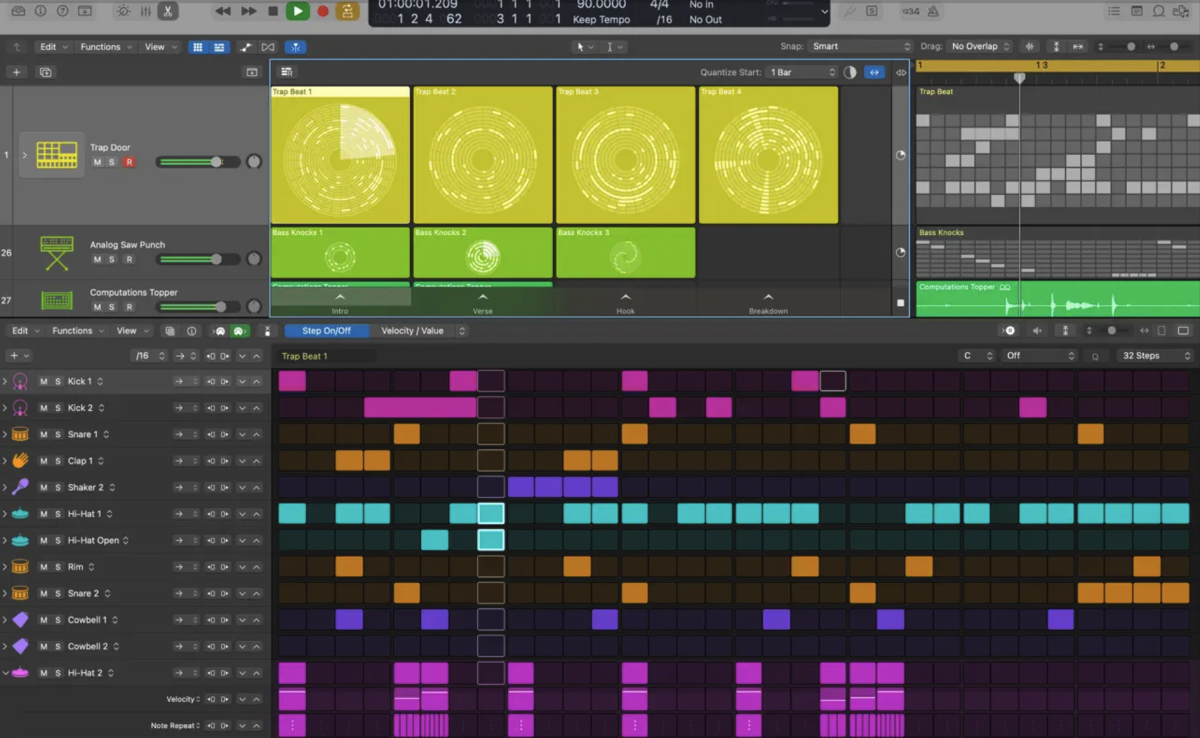Screen dimensions: 1200x738
Task: Select the Velocity / Value edit mode
Action: coord(412,331)
